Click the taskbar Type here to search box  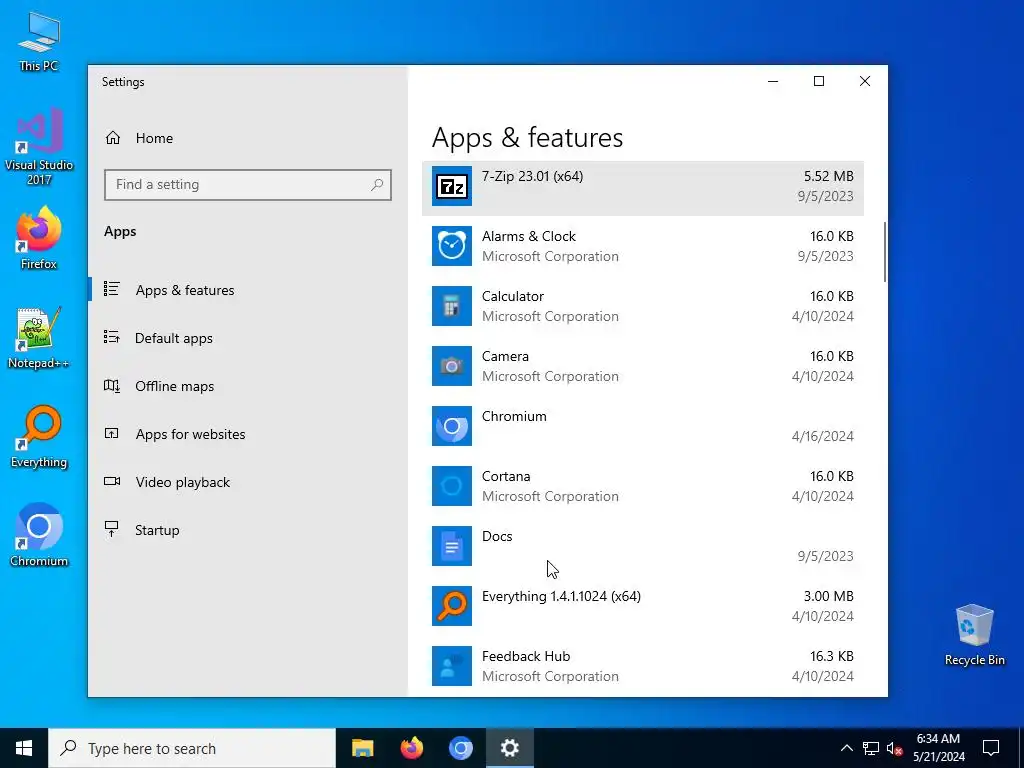[x=192, y=748]
